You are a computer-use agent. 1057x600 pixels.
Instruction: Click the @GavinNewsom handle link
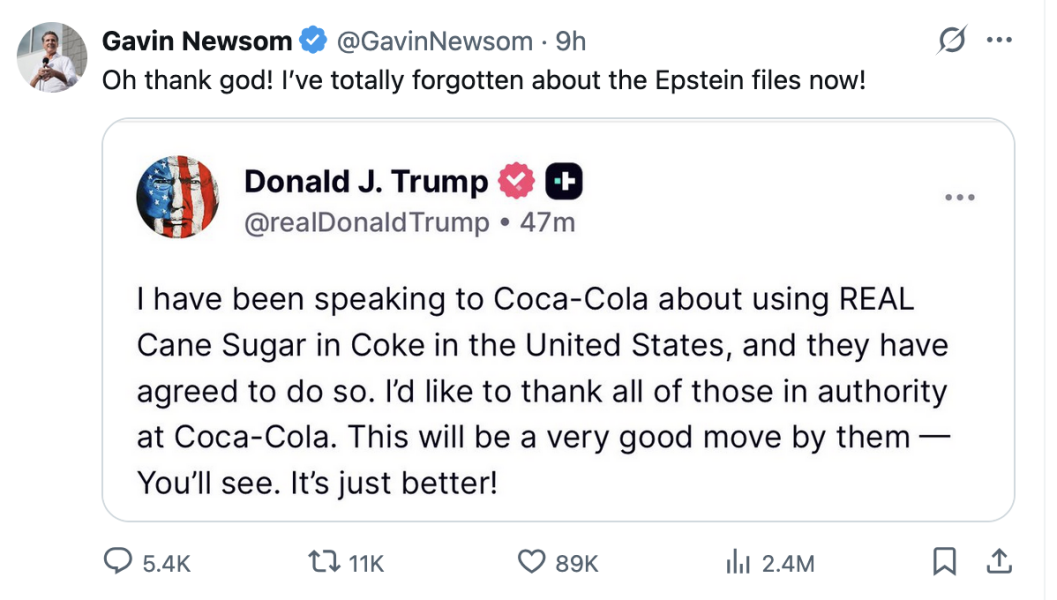pyautogui.click(x=436, y=40)
